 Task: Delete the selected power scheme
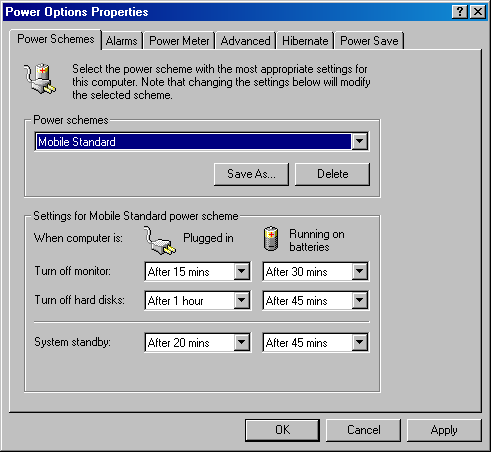332,174
